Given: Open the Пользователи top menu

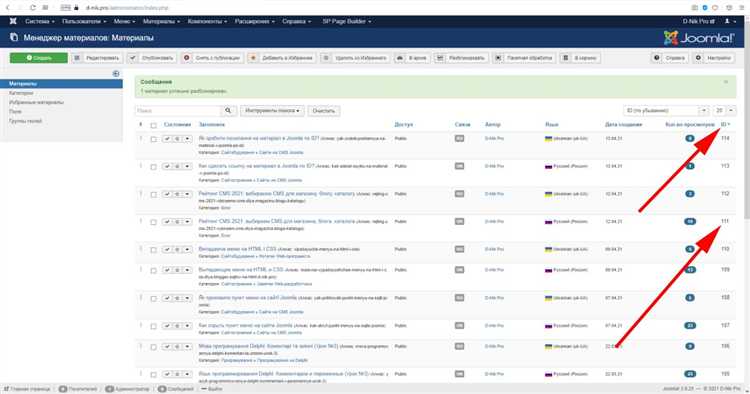Looking at the screenshot, I should pos(84,21).
